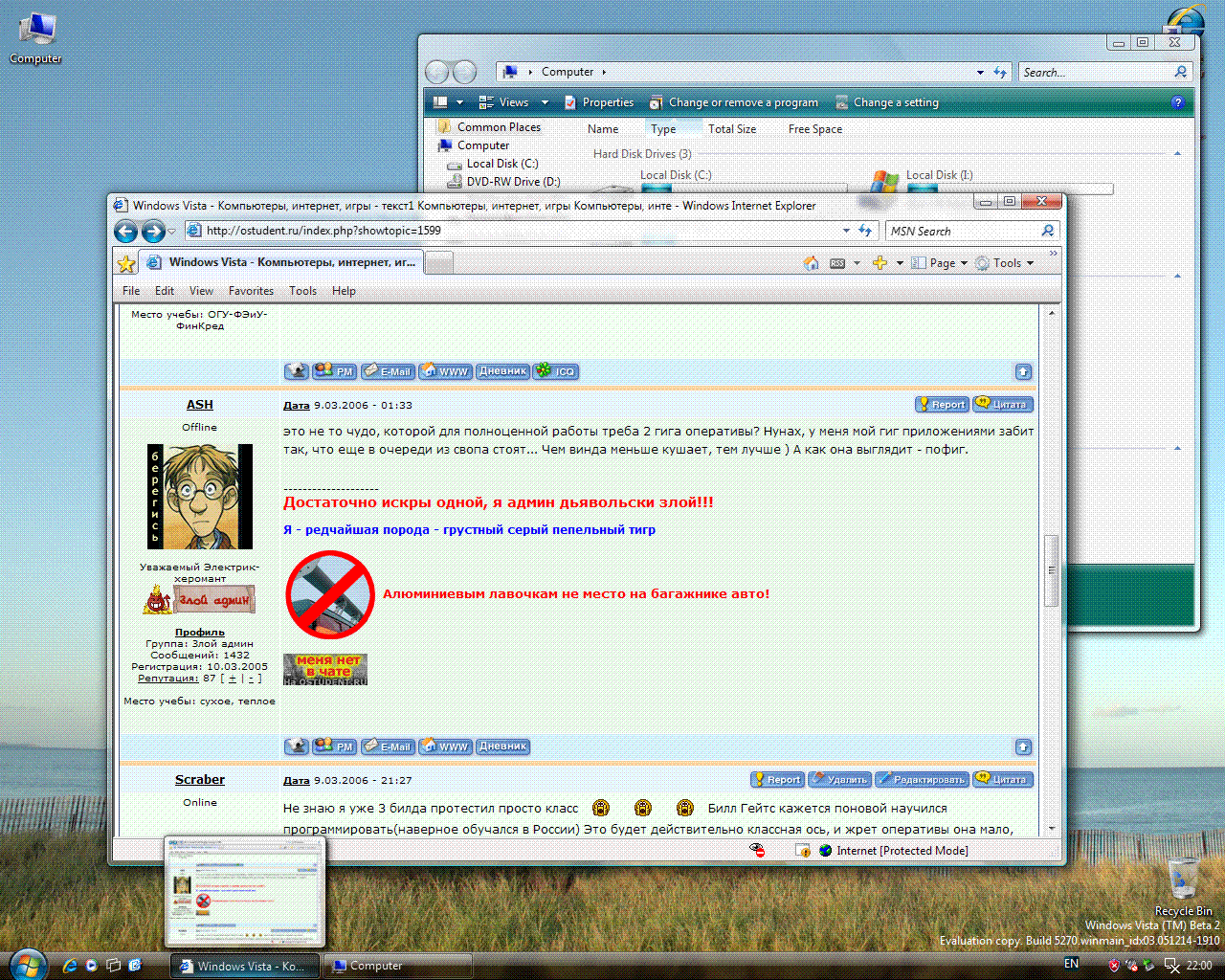Image resolution: width=1225 pixels, height=980 pixels.
Task: Open the Scraber username link
Action: coord(199,780)
